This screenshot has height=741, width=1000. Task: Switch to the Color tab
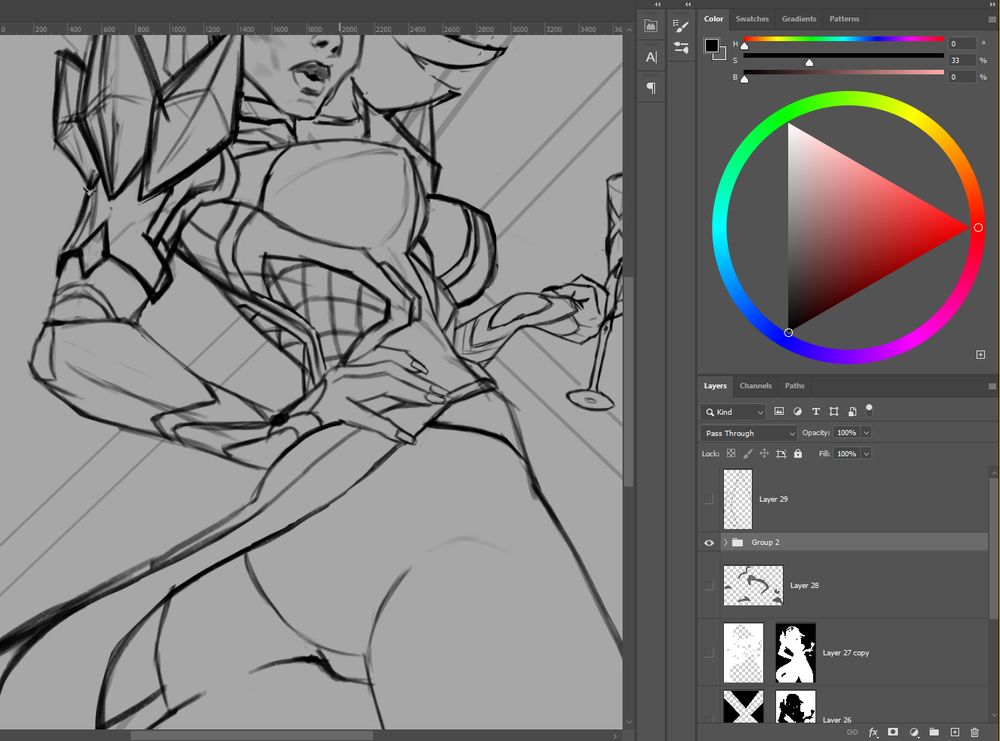pos(713,19)
